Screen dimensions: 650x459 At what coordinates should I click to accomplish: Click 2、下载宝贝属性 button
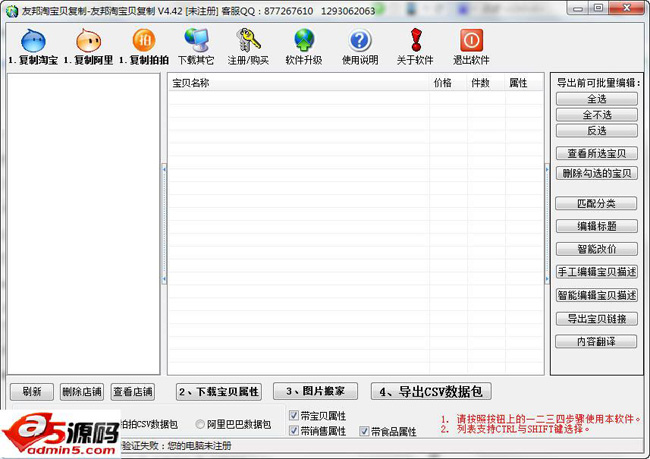pyautogui.click(x=219, y=391)
